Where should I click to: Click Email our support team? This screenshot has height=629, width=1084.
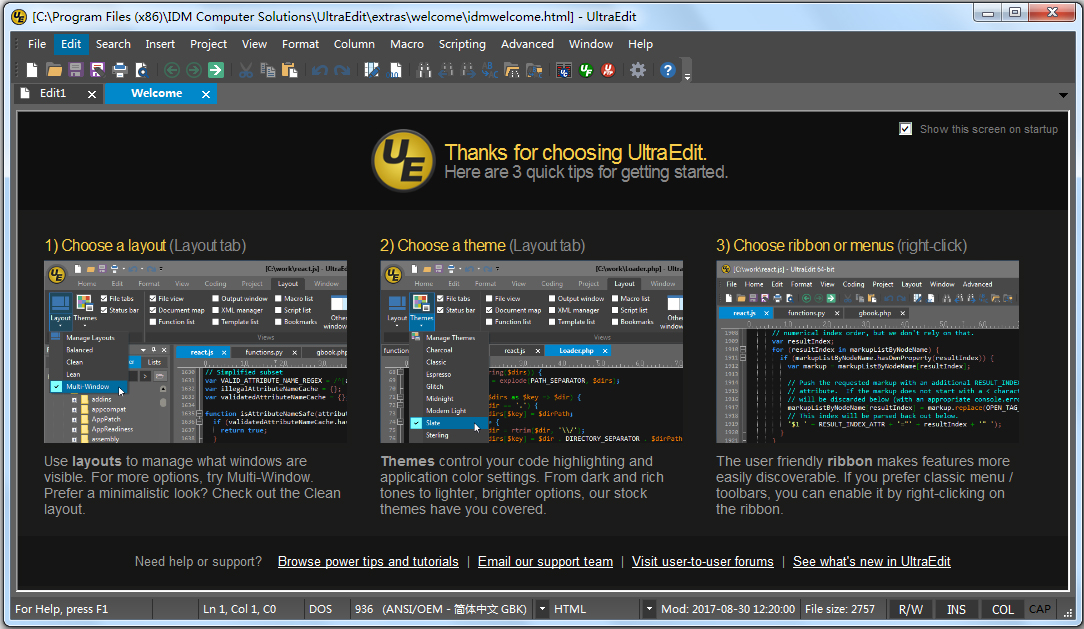click(545, 561)
